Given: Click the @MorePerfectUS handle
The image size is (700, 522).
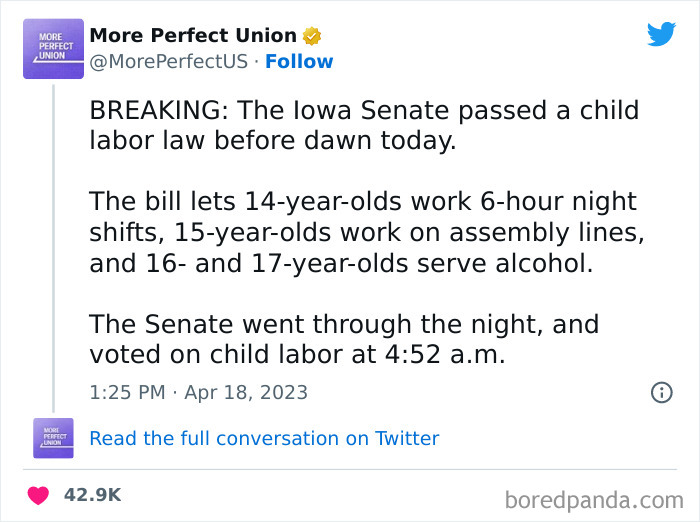Looking at the screenshot, I should tap(168, 61).
